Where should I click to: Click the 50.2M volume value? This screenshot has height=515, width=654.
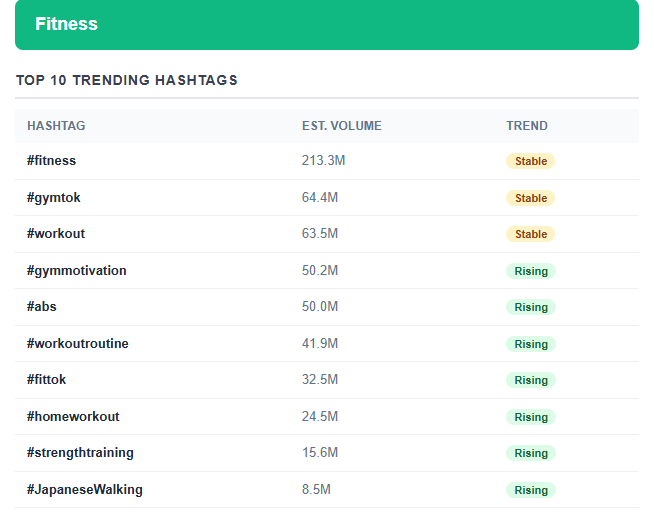coord(320,271)
